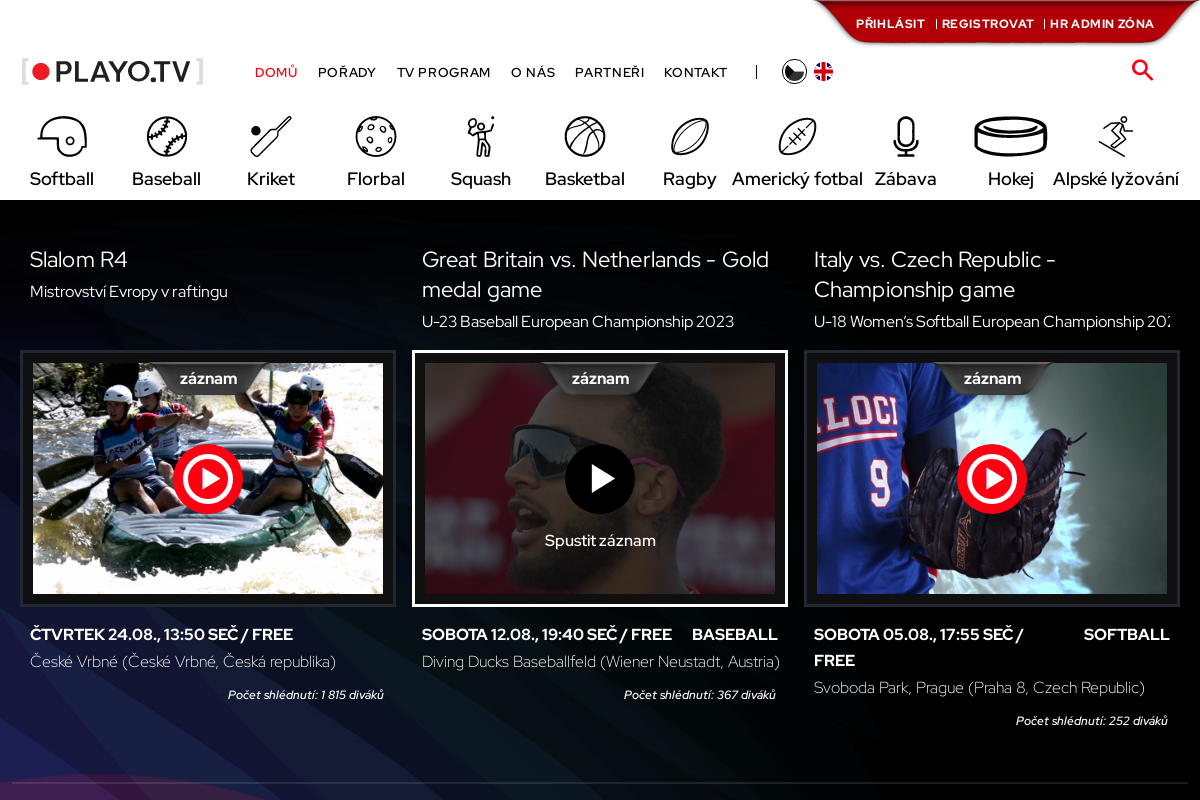The image size is (1200, 800).
Task: Click the red search magnifier icon
Action: coord(1142,70)
